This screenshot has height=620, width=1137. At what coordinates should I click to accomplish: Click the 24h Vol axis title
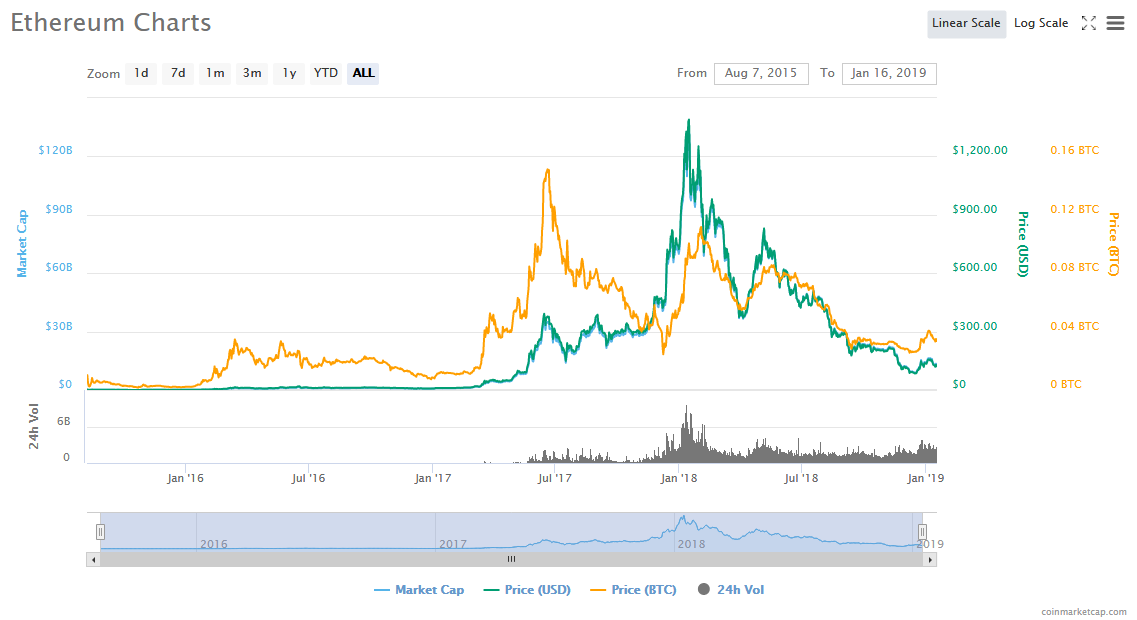(x=33, y=426)
